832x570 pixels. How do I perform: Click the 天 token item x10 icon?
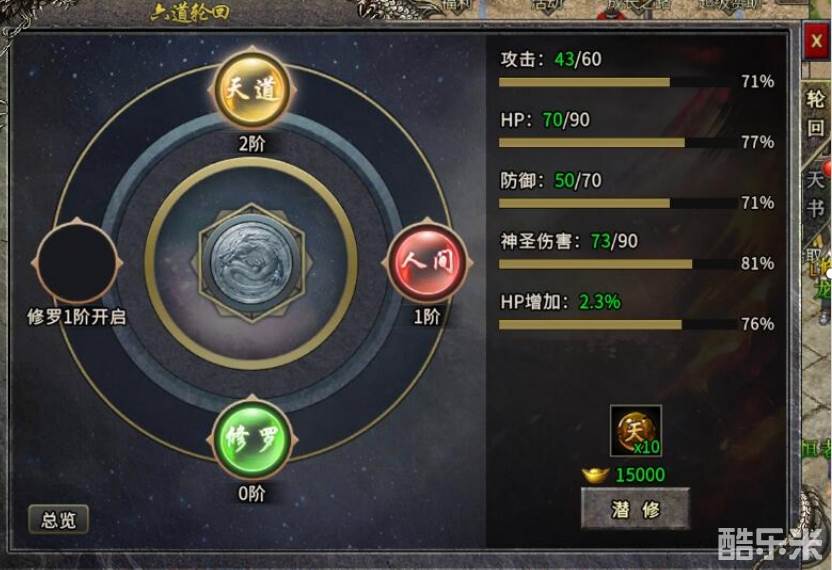tap(636, 430)
